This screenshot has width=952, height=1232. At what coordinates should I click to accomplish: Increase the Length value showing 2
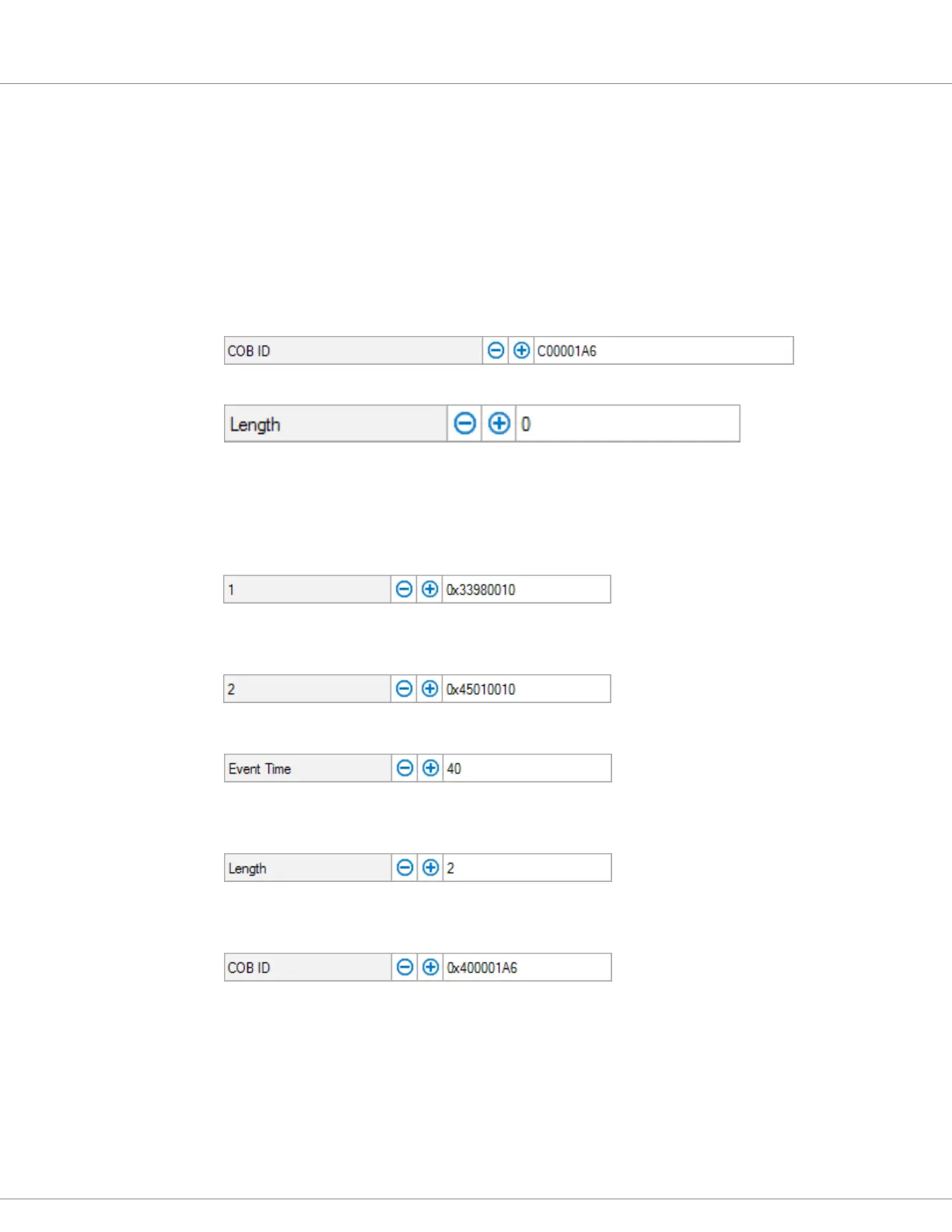(x=430, y=868)
